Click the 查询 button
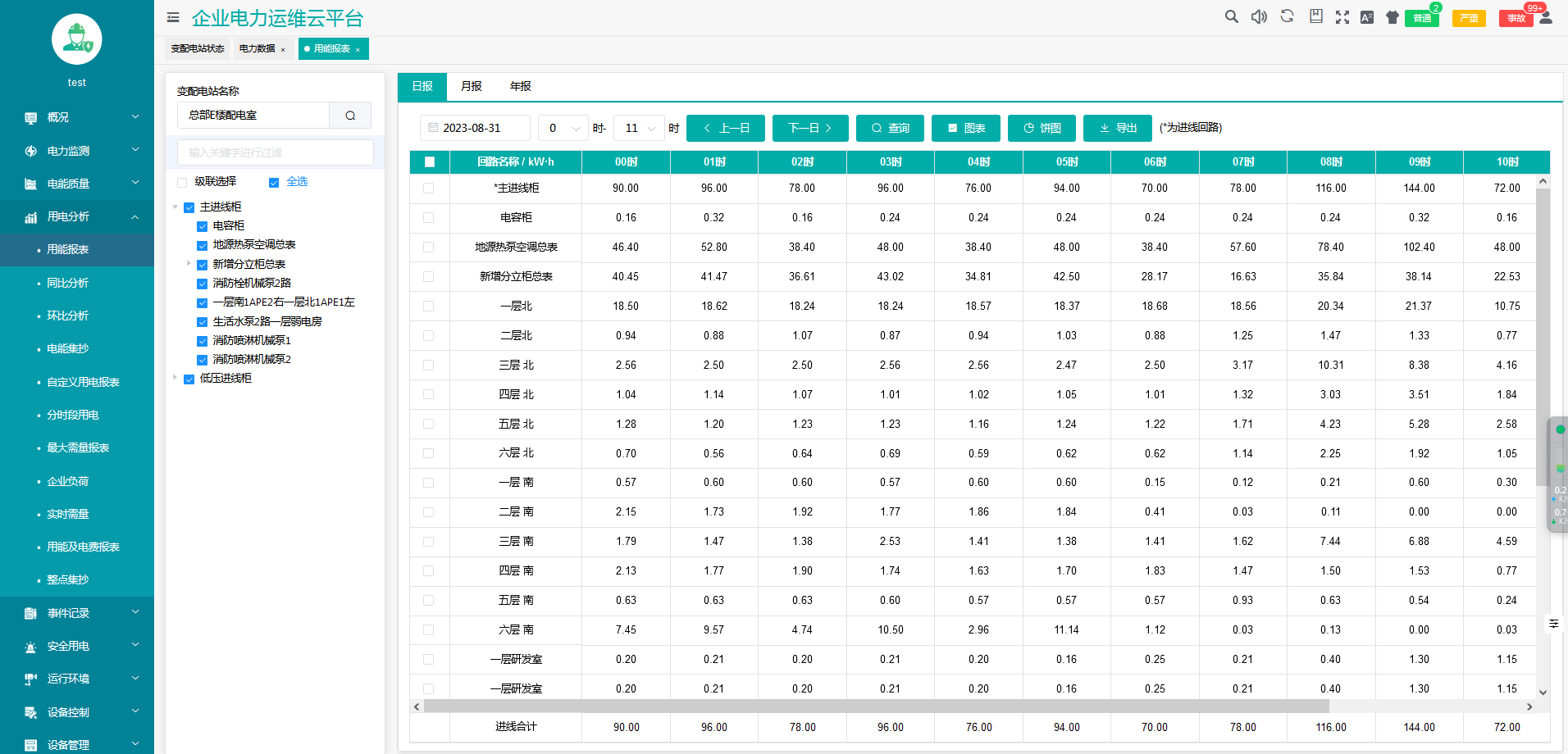The image size is (1568, 754). [891, 128]
